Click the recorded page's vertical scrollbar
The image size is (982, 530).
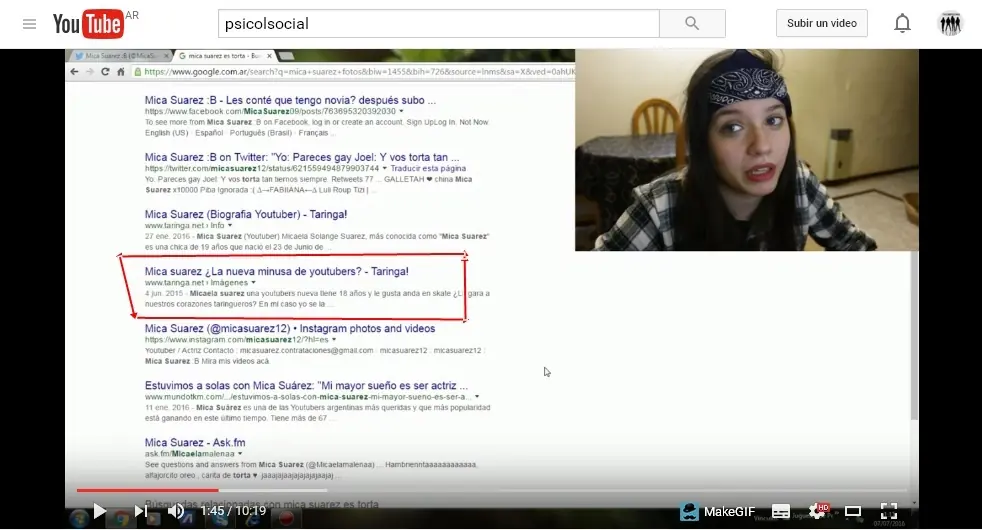pos(914,335)
